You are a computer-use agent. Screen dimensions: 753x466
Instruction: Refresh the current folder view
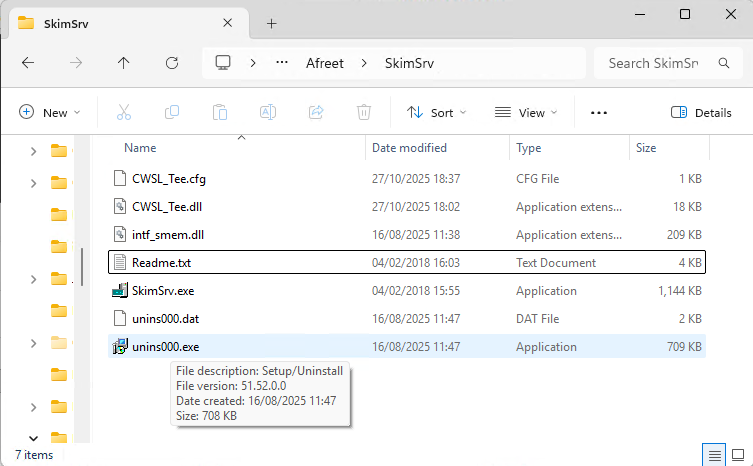pyautogui.click(x=172, y=62)
